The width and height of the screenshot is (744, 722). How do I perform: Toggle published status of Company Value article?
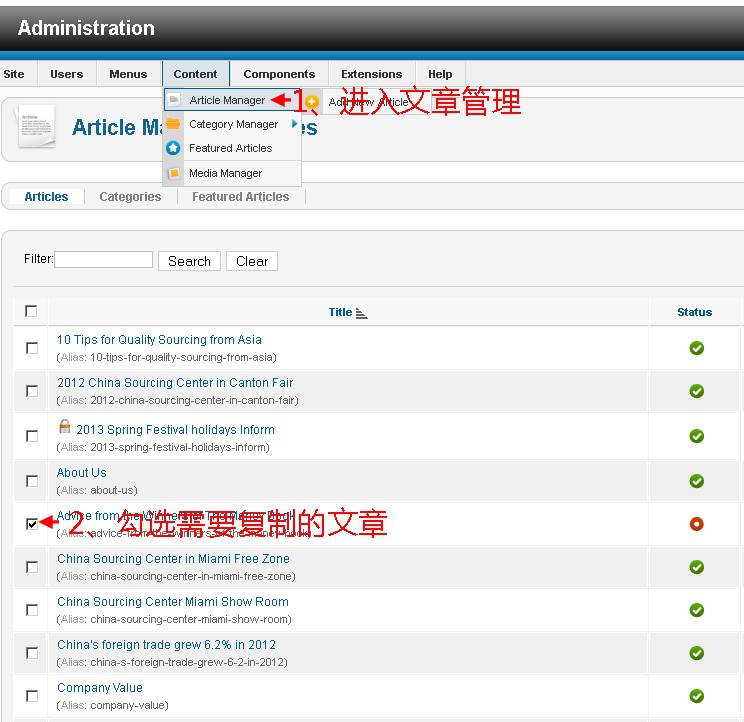click(696, 696)
